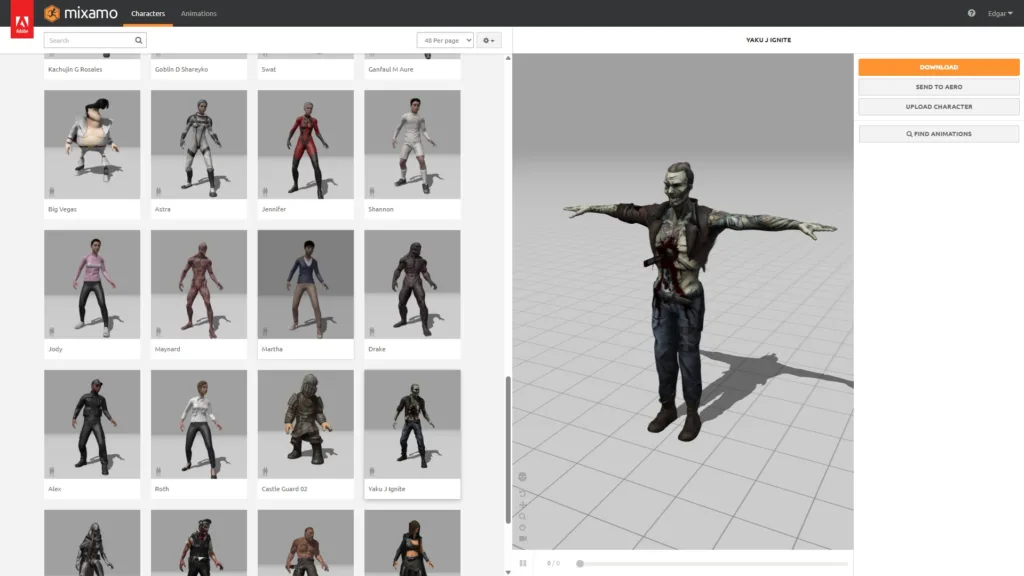Select the Shannon character thumbnail

[412, 144]
